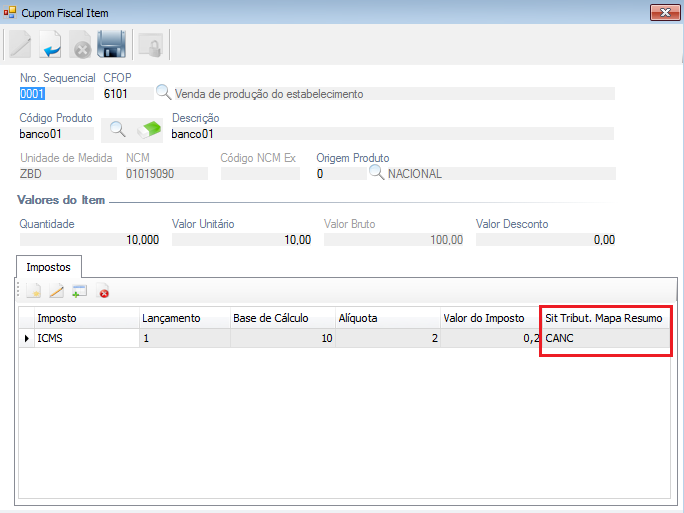
Task: Click the undo blue arrow toolbar icon
Action: tap(50, 44)
